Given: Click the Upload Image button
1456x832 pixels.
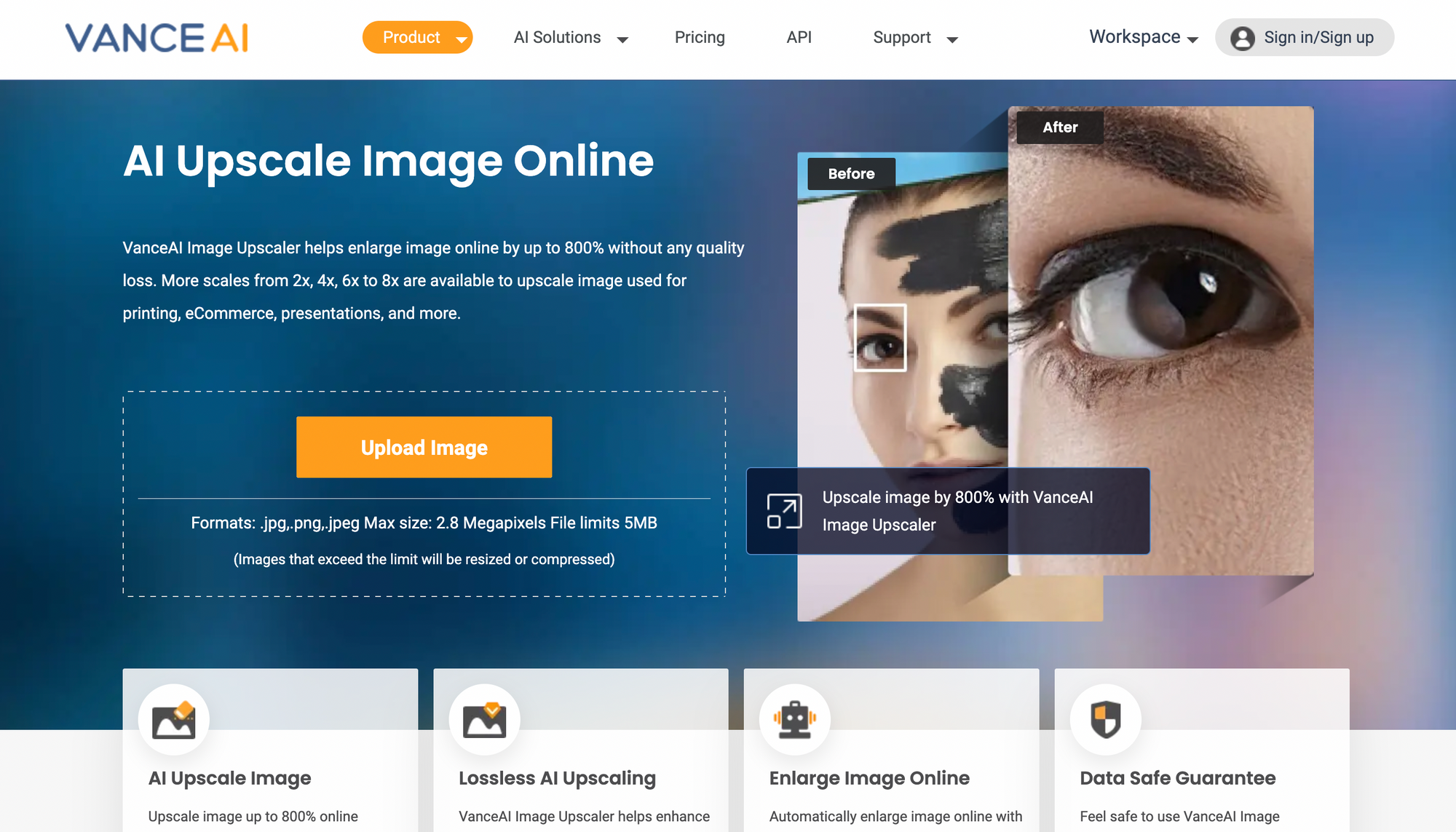Looking at the screenshot, I should click(x=424, y=447).
